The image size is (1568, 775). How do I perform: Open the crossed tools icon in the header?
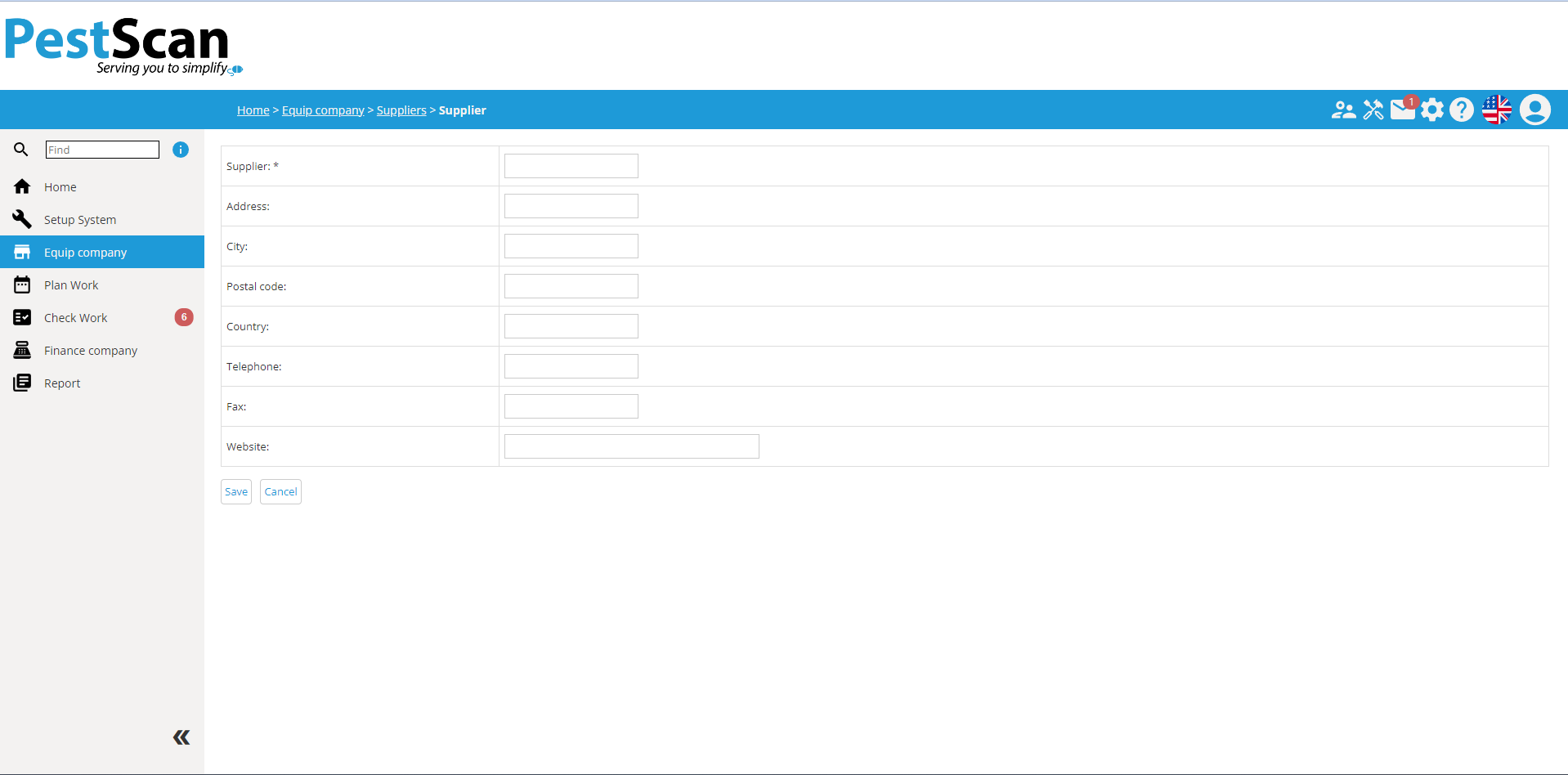(1373, 110)
